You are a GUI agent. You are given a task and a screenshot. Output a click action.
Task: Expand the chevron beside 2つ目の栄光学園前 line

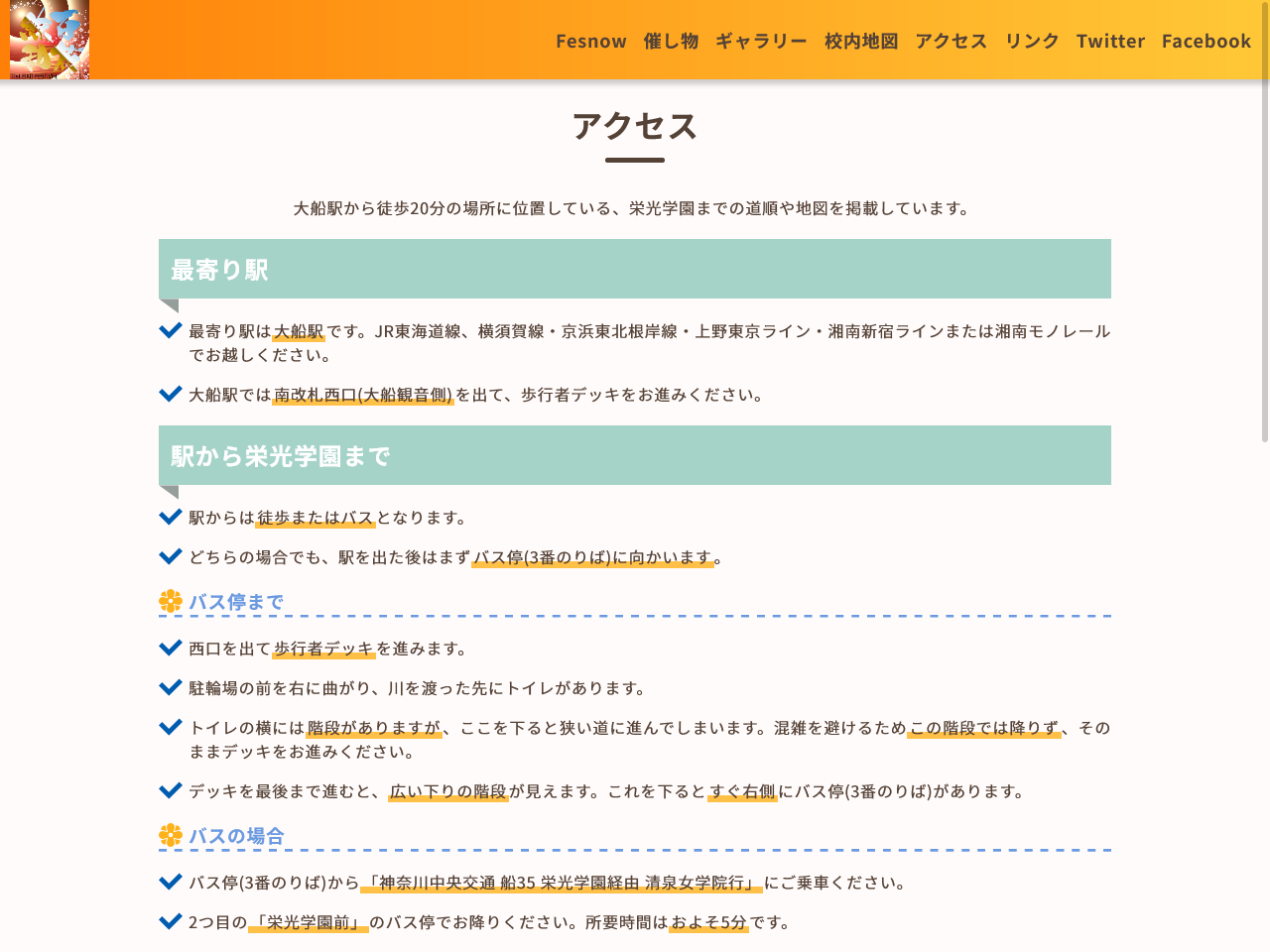pos(170,919)
